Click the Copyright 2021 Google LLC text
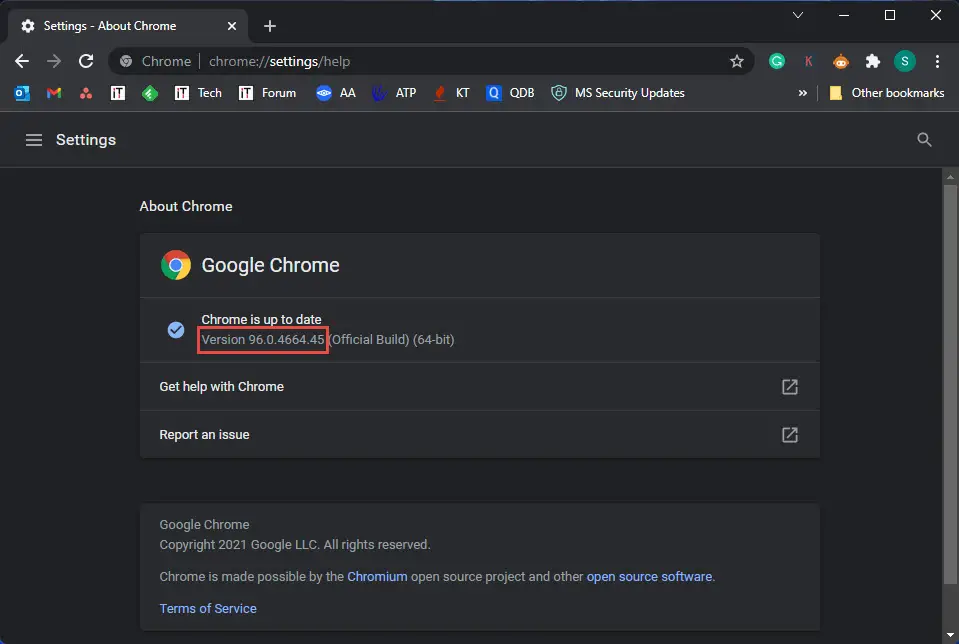959x644 pixels. tap(295, 544)
